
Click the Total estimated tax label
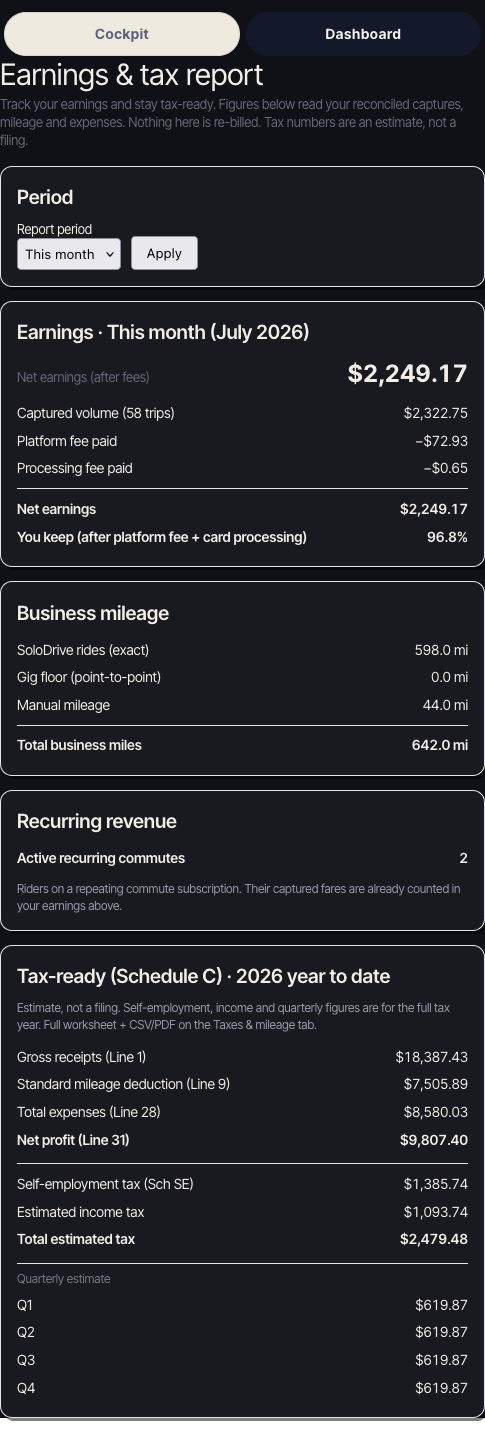[76, 1239]
